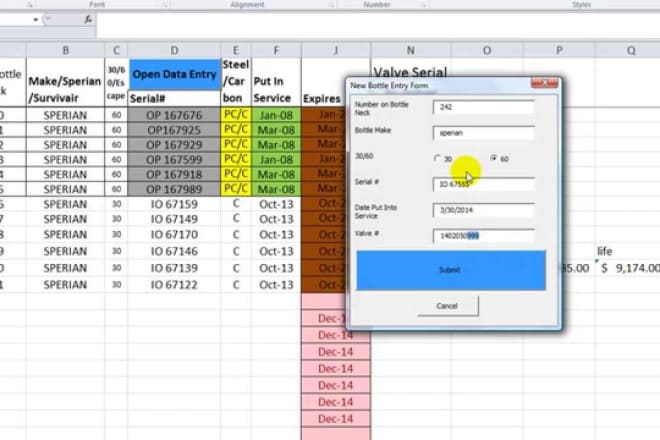
Task: Click the $ 9,174.00 cell
Action: [628, 268]
